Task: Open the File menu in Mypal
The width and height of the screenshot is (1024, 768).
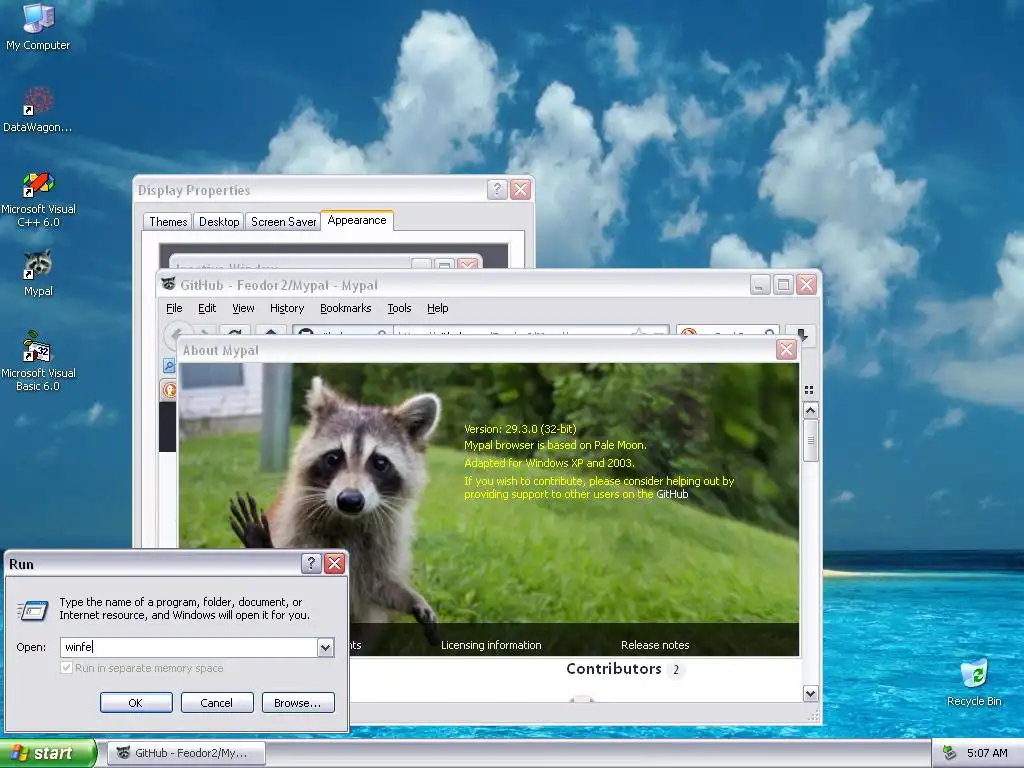Action: [x=174, y=308]
